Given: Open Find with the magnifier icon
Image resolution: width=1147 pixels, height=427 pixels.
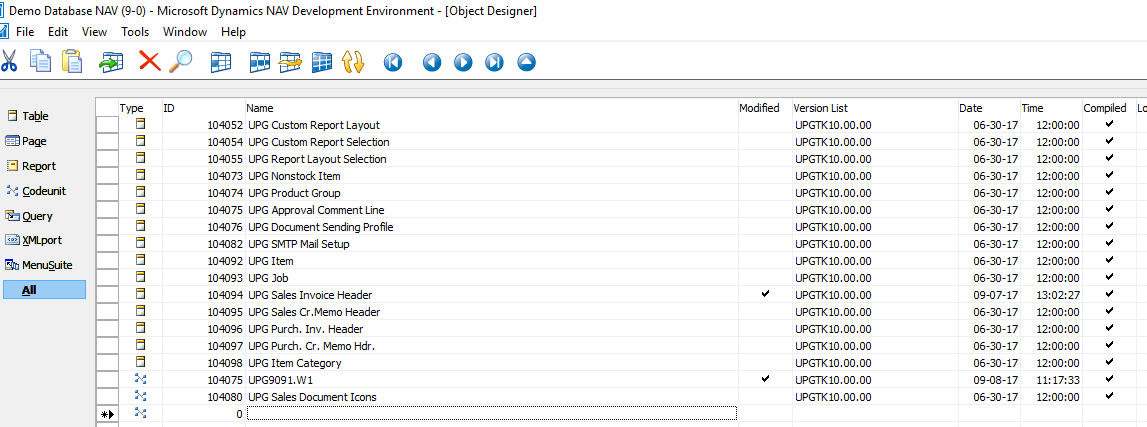Looking at the screenshot, I should 181,61.
